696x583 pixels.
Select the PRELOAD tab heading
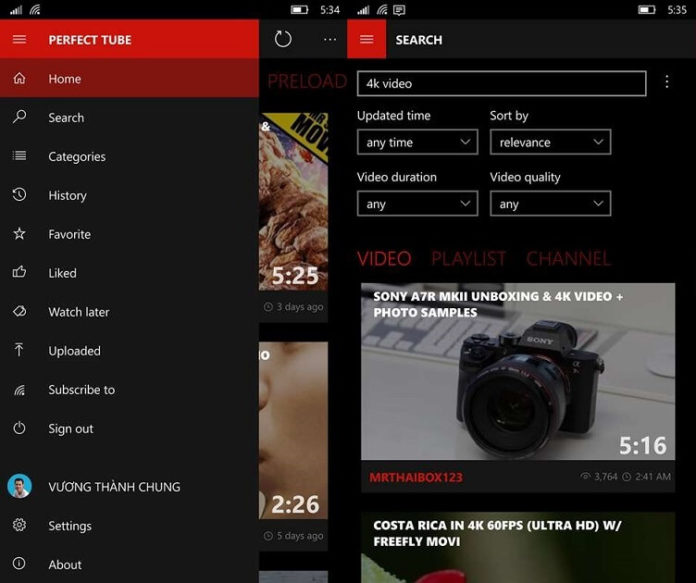click(307, 81)
